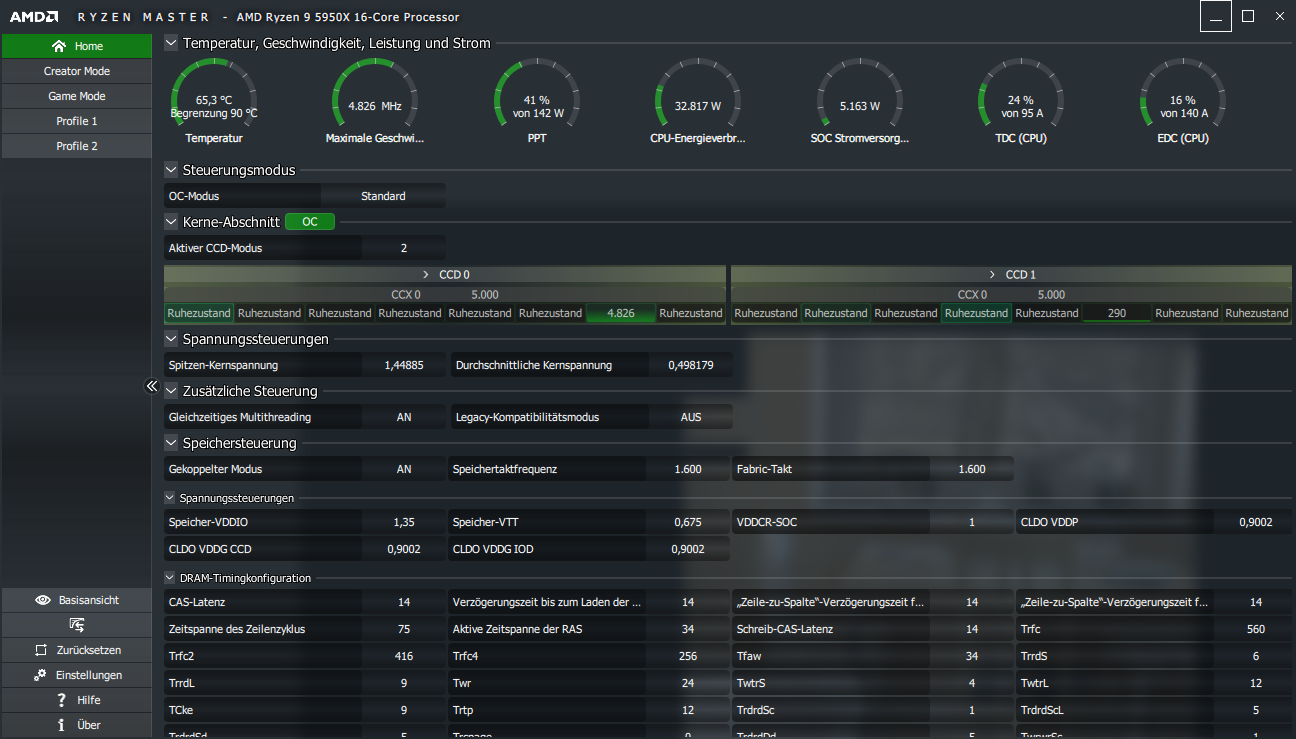Toggle Gleichzeitiges Multithreading value AN

(x=404, y=417)
